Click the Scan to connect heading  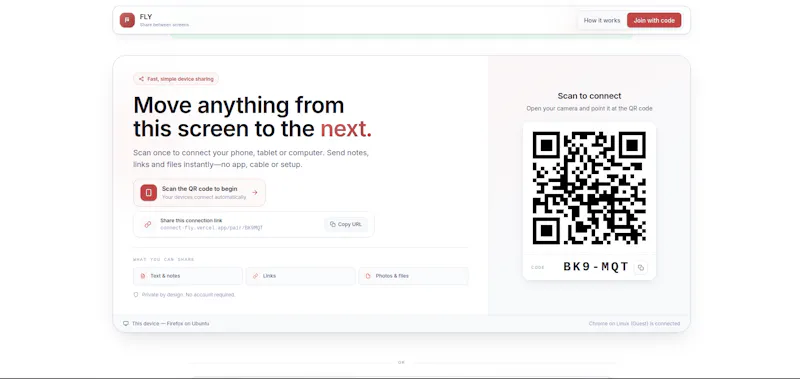click(589, 96)
